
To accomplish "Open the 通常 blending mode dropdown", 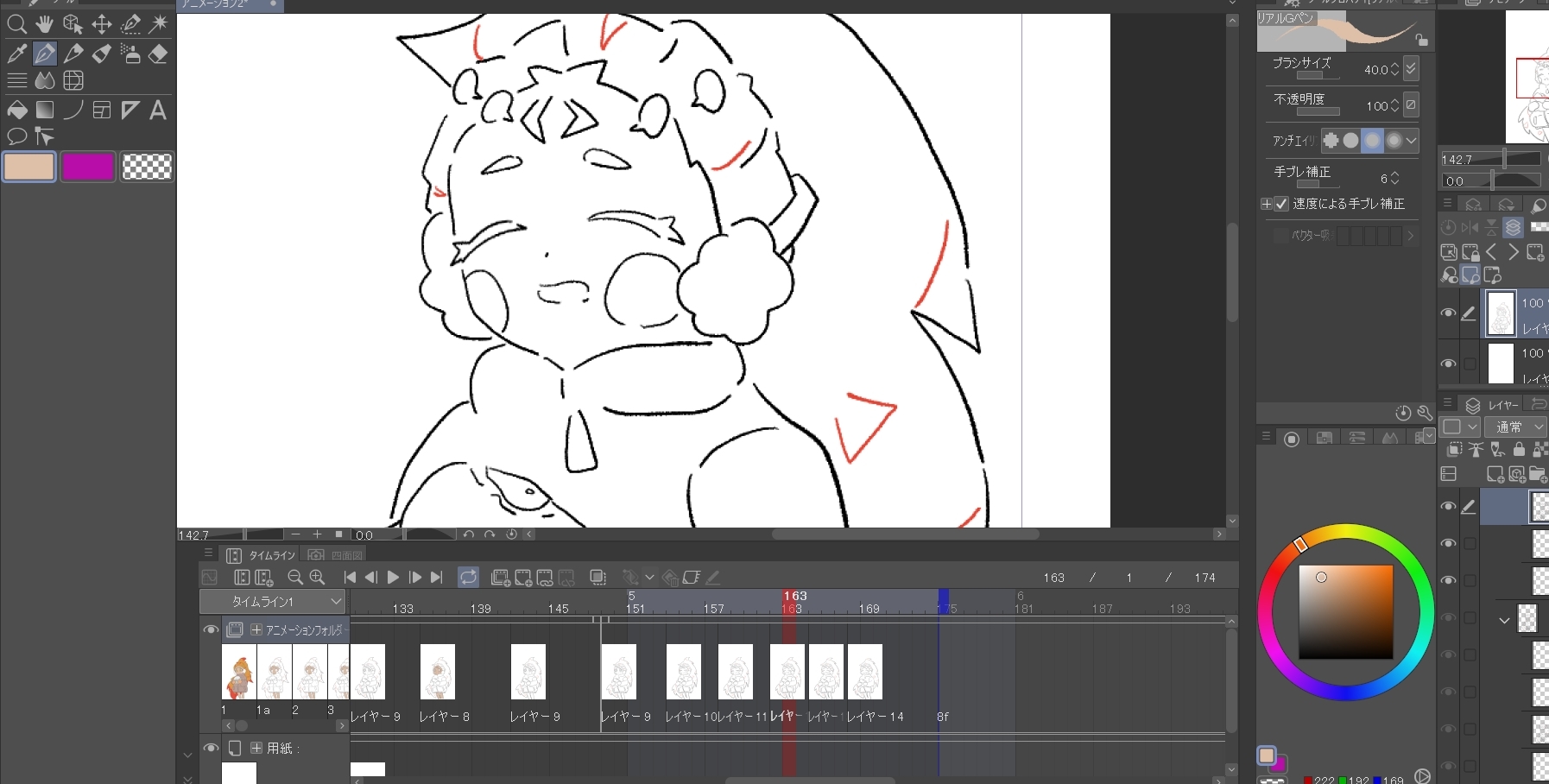I will point(1515,427).
